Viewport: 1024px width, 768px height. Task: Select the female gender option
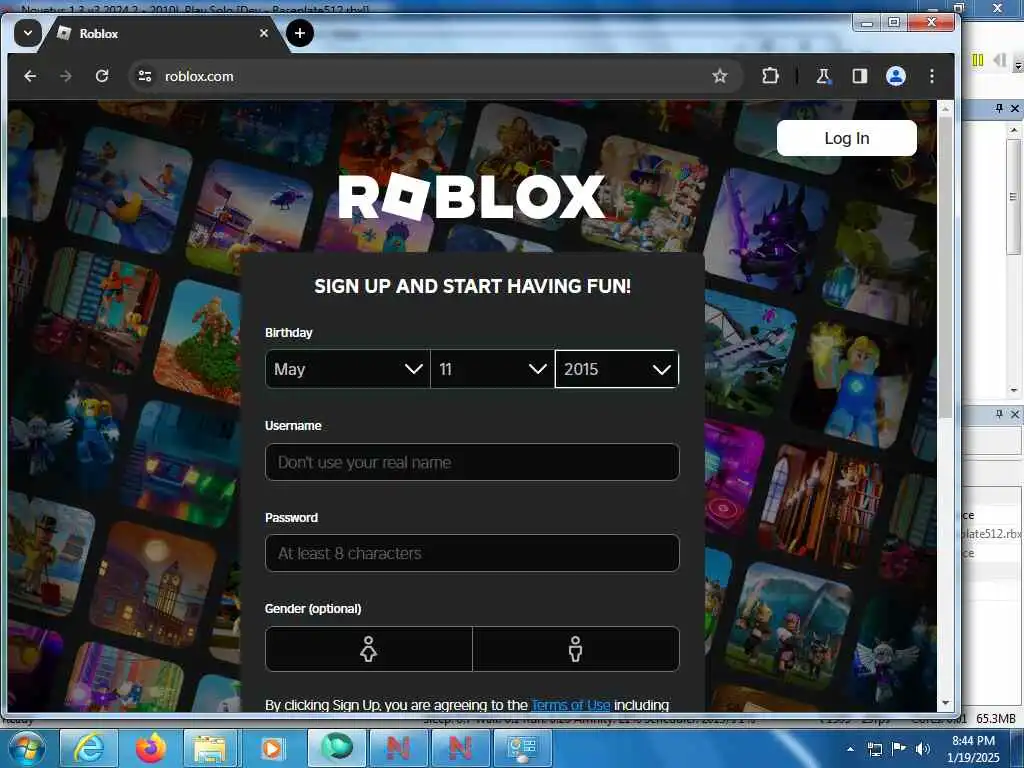[369, 649]
